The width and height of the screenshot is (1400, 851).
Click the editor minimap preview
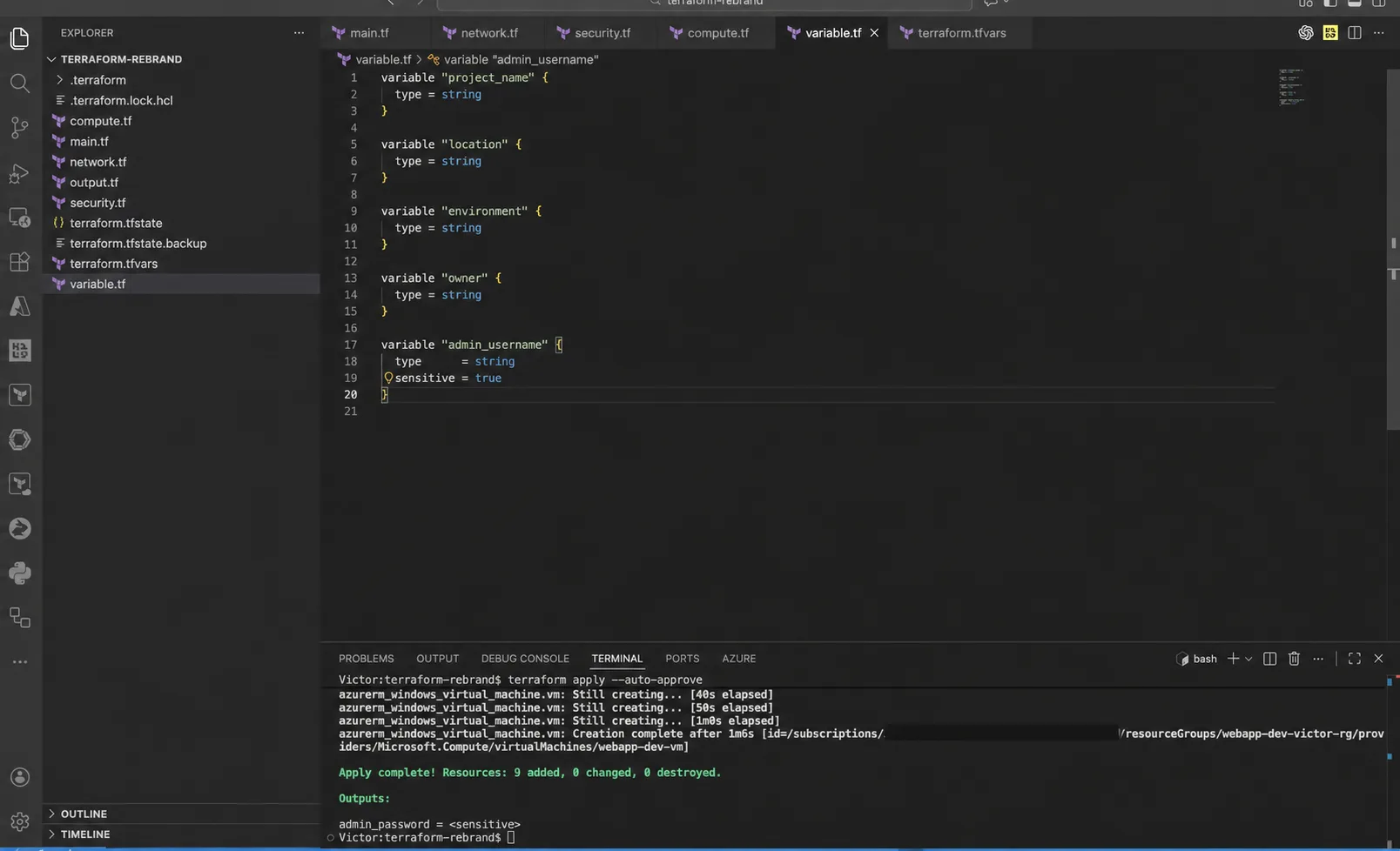[1291, 87]
